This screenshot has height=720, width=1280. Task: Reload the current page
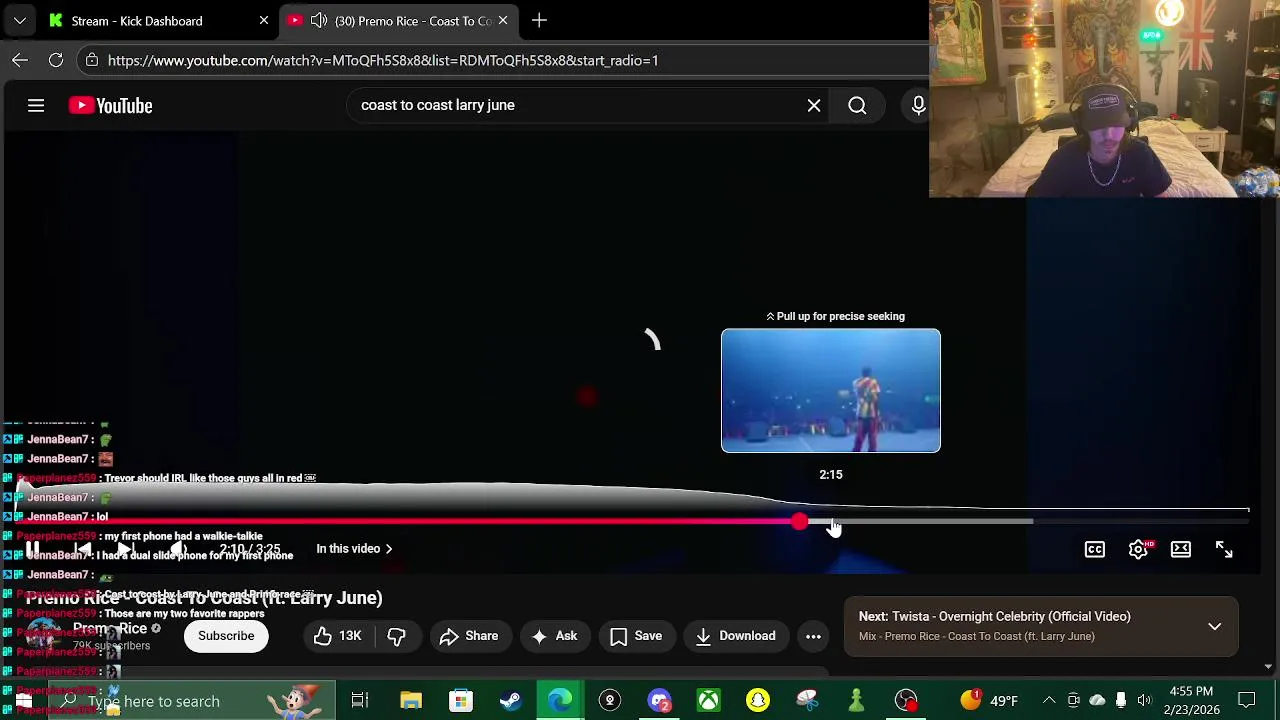click(56, 60)
